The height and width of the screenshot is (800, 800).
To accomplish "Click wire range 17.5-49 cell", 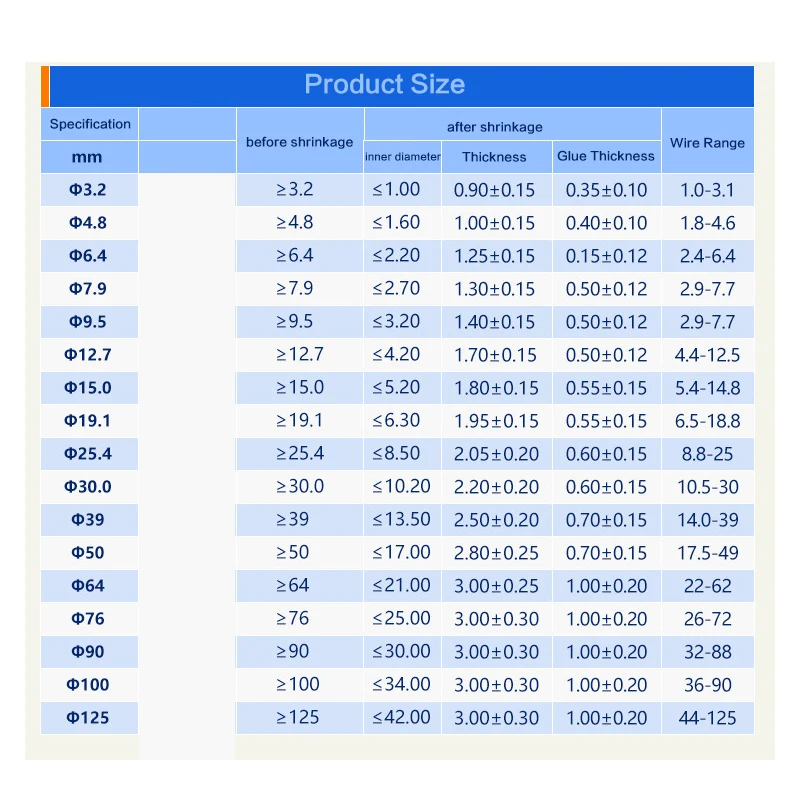I will pyautogui.click(x=708, y=553).
